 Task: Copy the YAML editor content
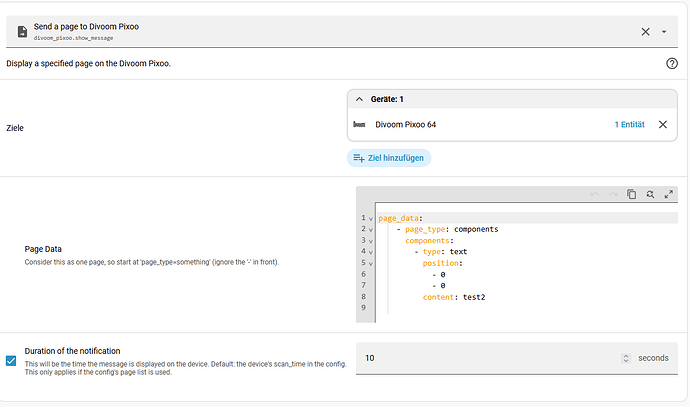pos(631,194)
